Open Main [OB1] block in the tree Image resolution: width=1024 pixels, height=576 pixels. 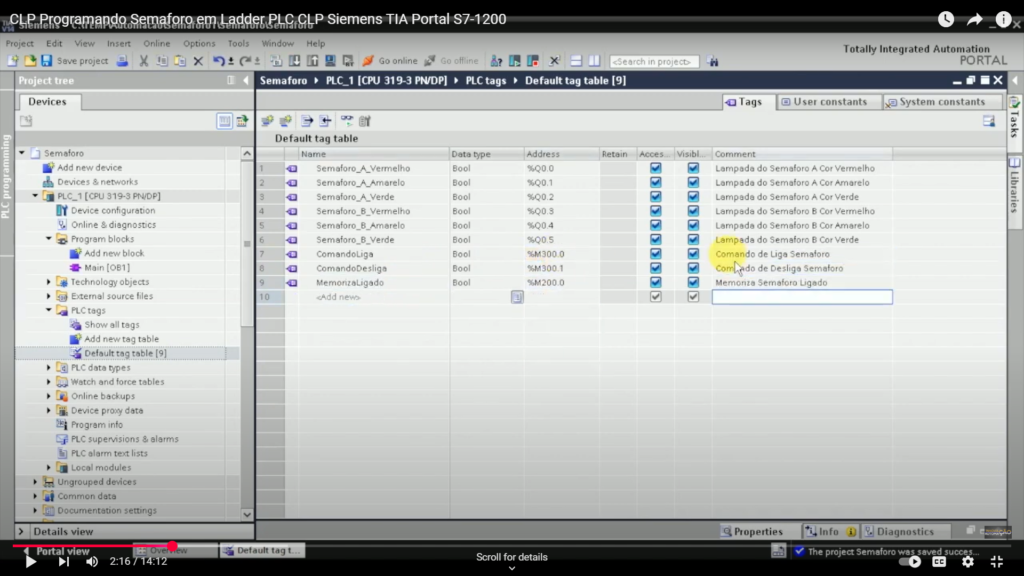(x=106, y=268)
